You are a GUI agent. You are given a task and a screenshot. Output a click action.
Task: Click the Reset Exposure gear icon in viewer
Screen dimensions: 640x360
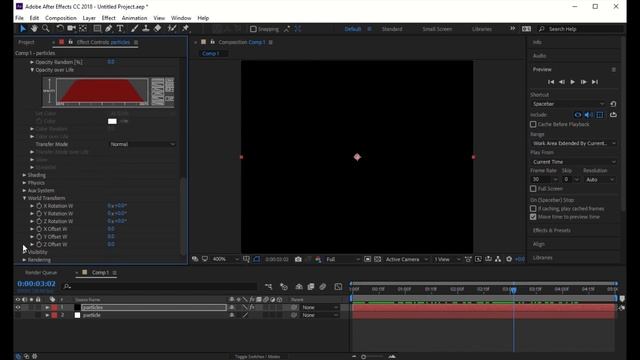coord(509,259)
